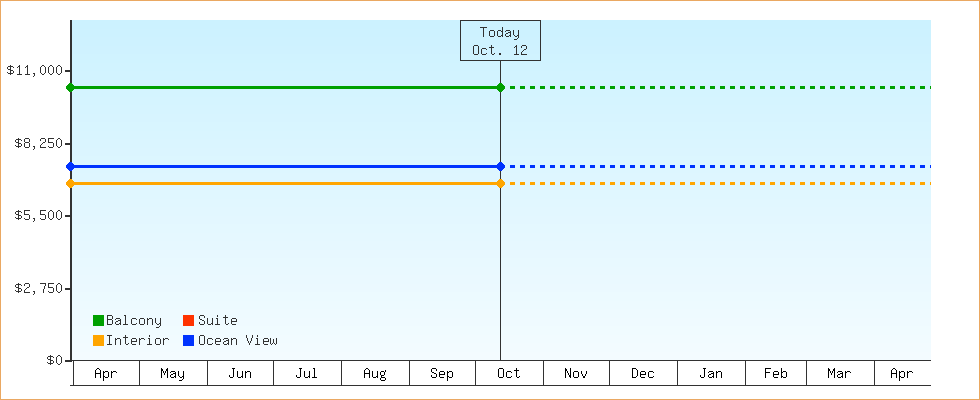Click the Today Oct. 12 marker box
980x400 pixels.
[x=500, y=41]
